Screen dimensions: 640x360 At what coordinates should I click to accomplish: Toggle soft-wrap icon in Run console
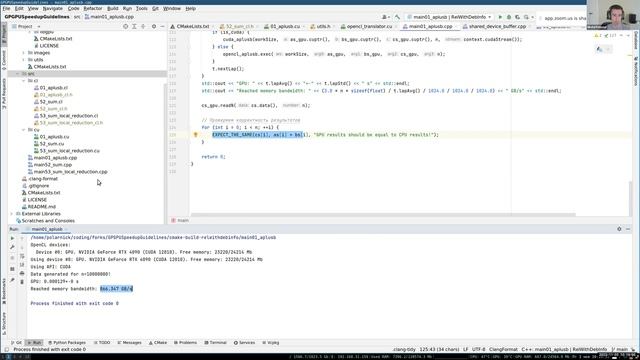[x=22, y=256]
